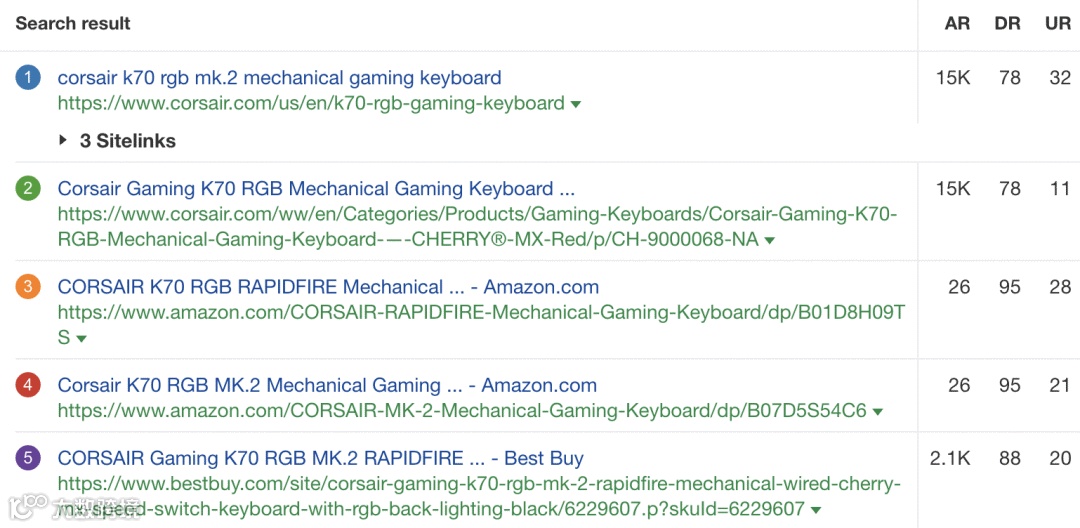Open 'corsair k70 rgb mk.2 mechanical gaming keyboard' title
The height and width of the screenshot is (528, 1080).
coord(280,78)
